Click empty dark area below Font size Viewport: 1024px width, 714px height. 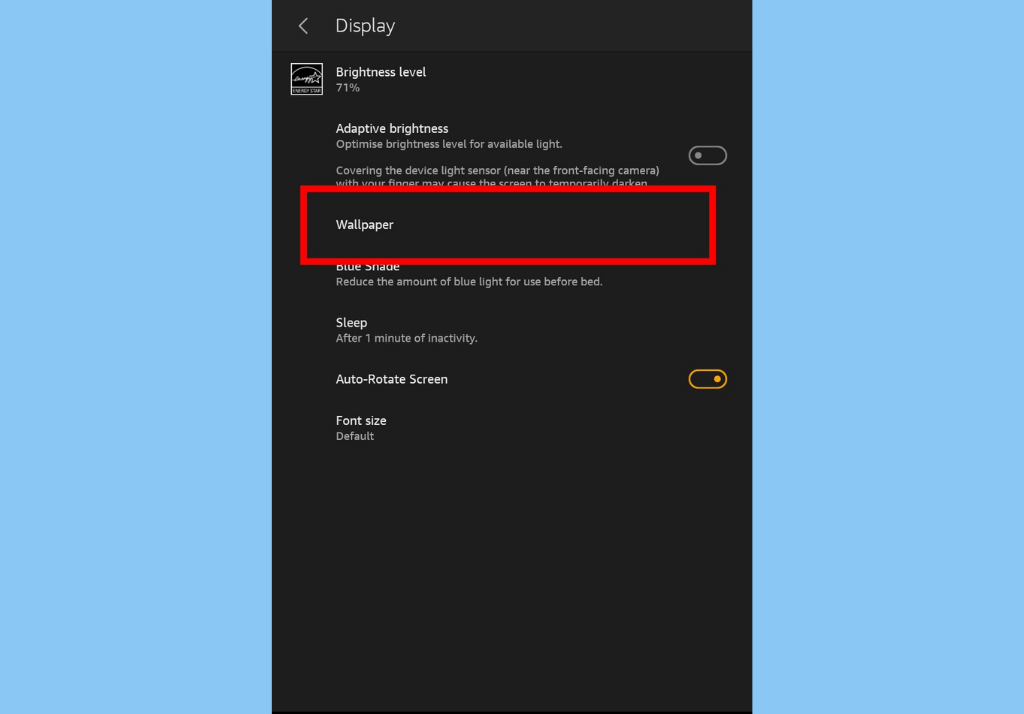[x=512, y=575]
